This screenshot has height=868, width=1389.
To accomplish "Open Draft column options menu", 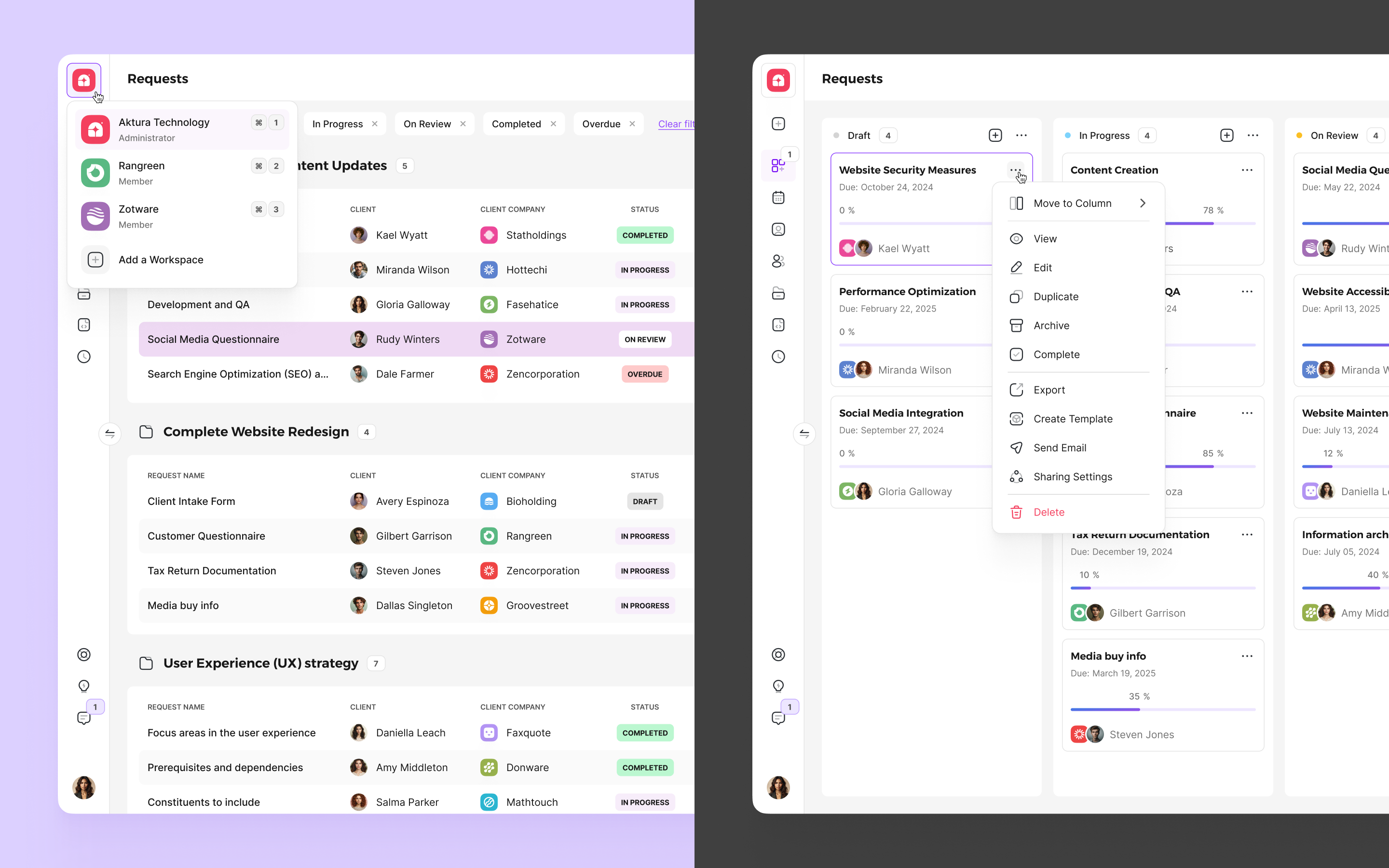I will click(x=1021, y=136).
